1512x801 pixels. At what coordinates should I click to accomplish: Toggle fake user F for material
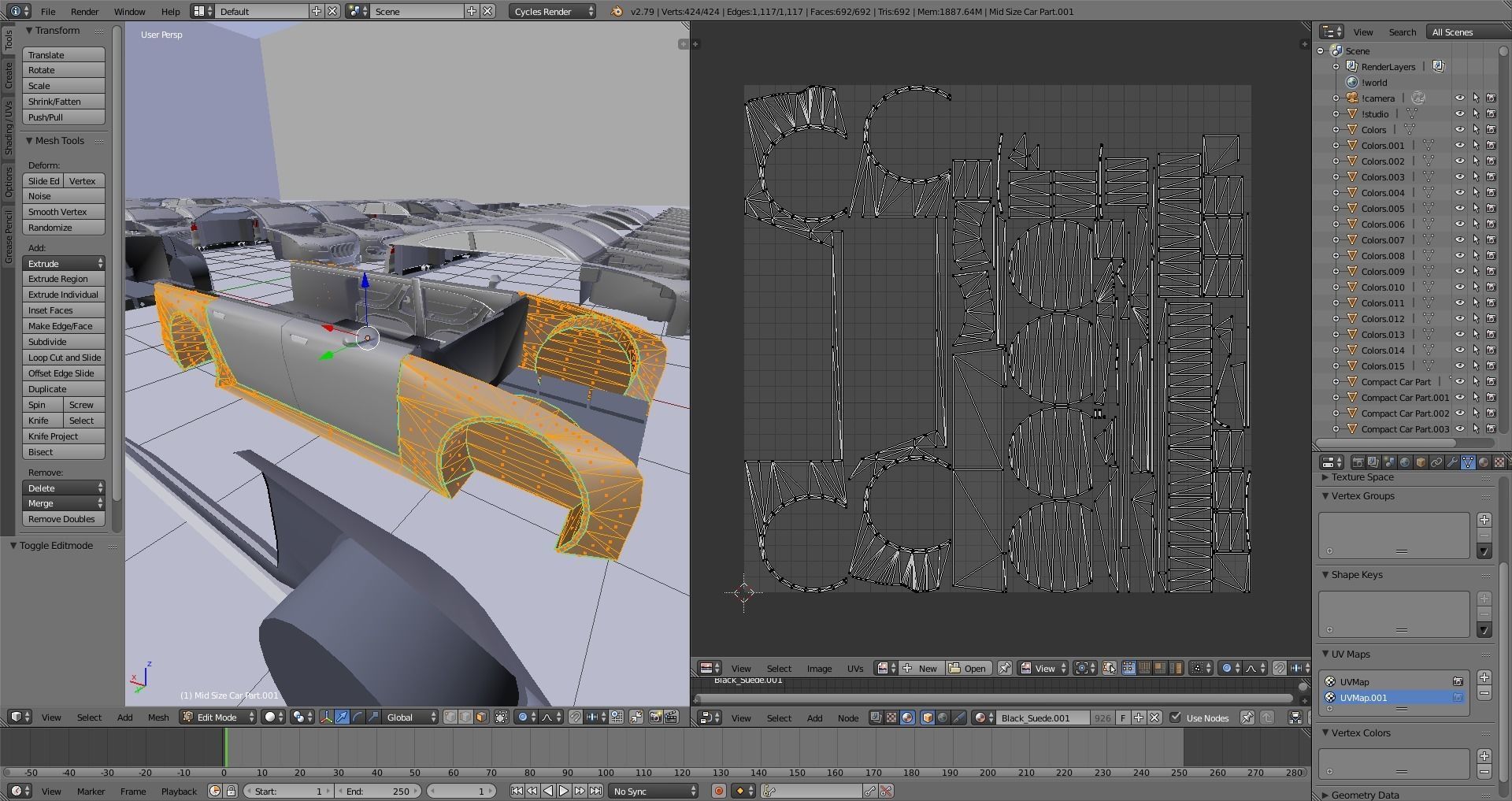tap(1123, 718)
